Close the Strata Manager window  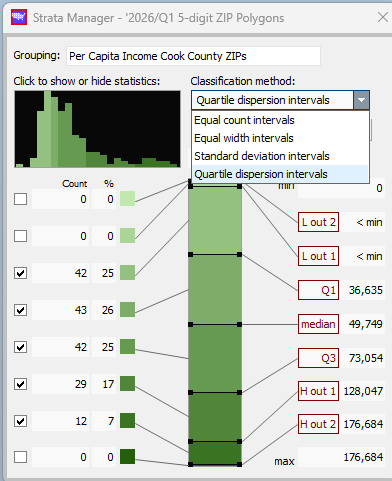click(383, 17)
